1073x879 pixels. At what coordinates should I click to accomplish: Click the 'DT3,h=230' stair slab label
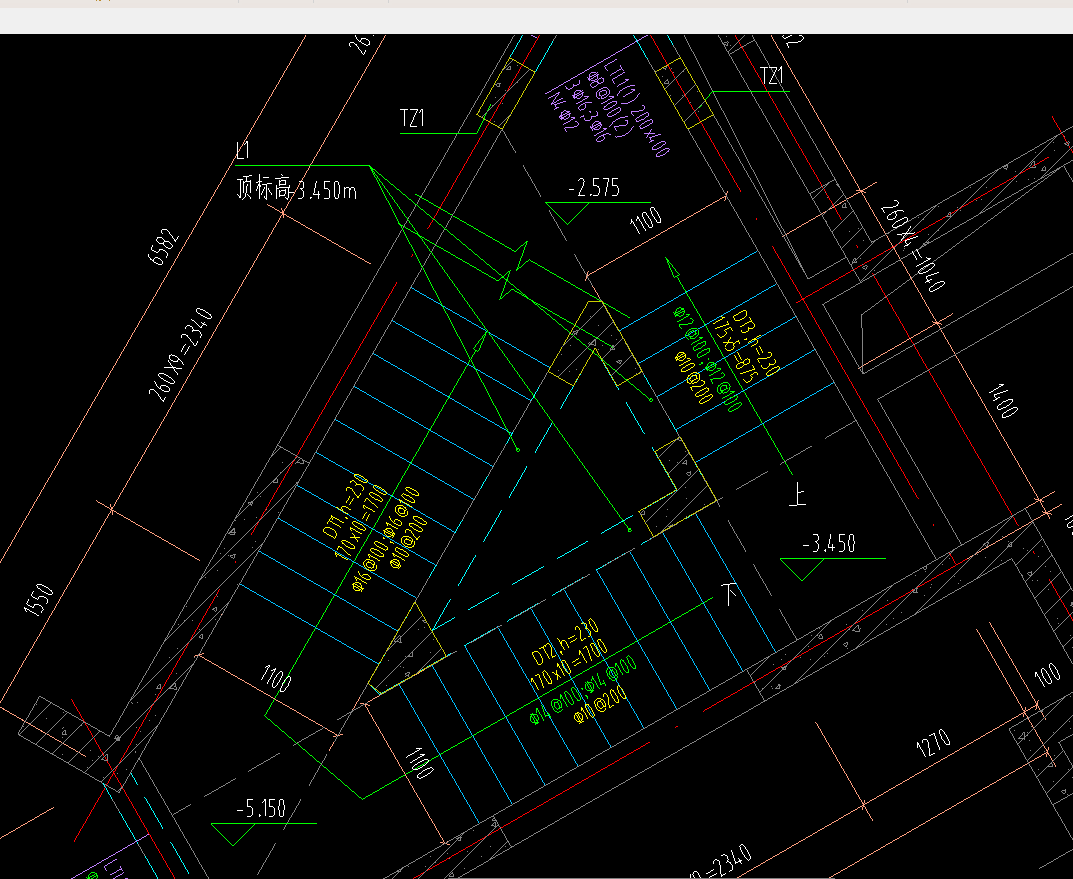tap(756, 343)
